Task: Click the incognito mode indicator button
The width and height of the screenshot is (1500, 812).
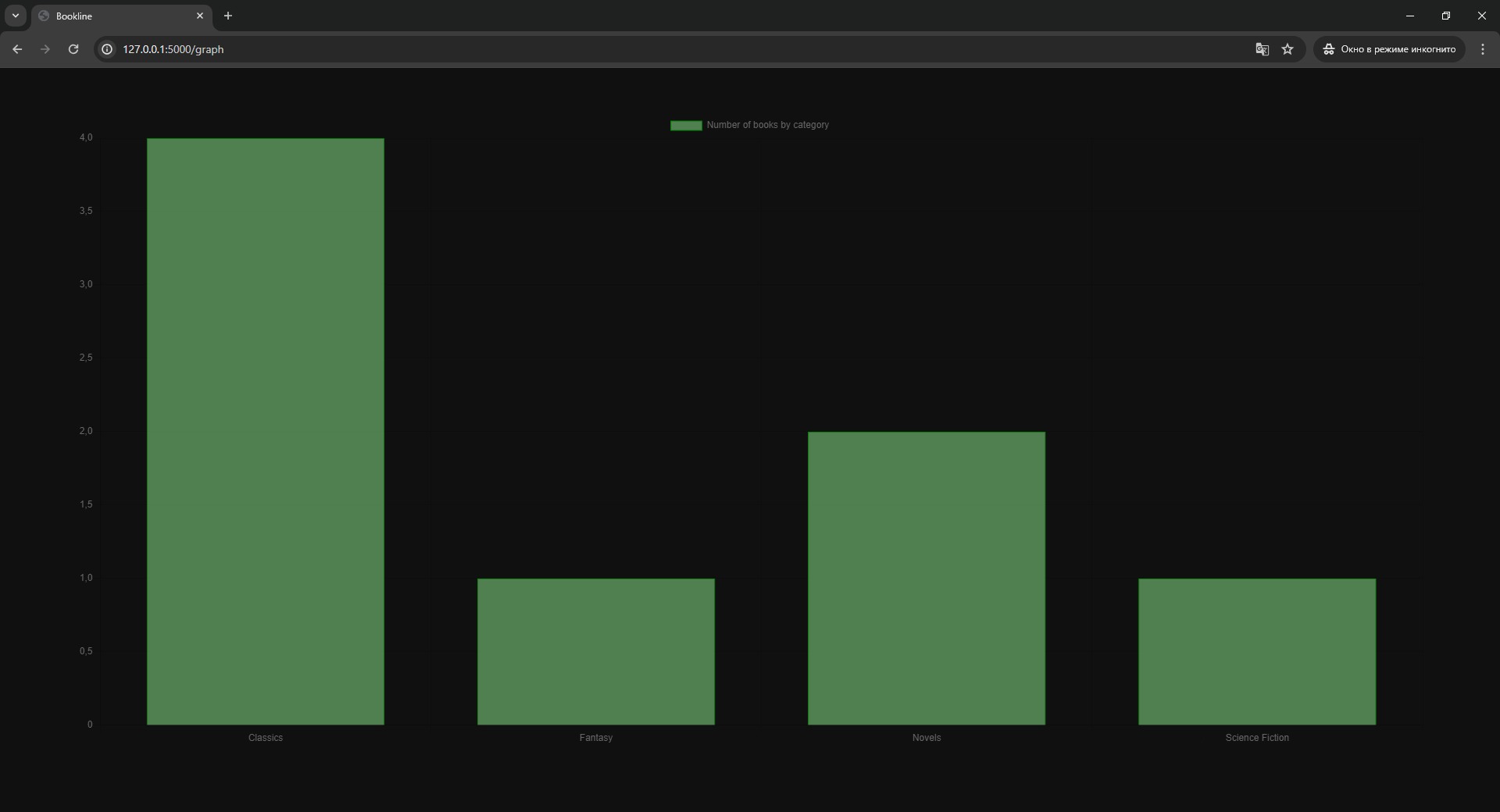Action: coord(1389,49)
